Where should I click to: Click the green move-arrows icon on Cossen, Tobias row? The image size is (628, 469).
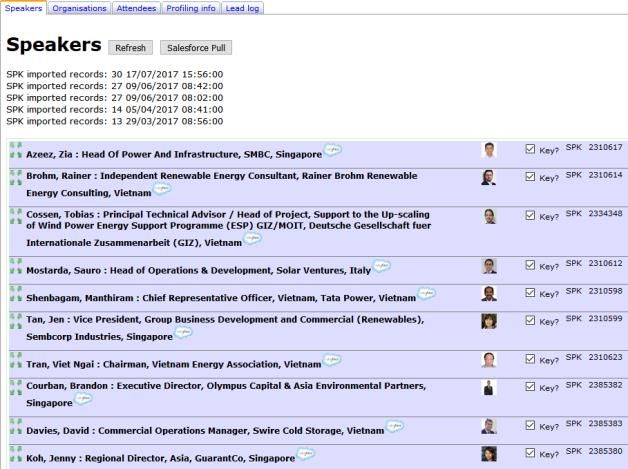(16, 216)
